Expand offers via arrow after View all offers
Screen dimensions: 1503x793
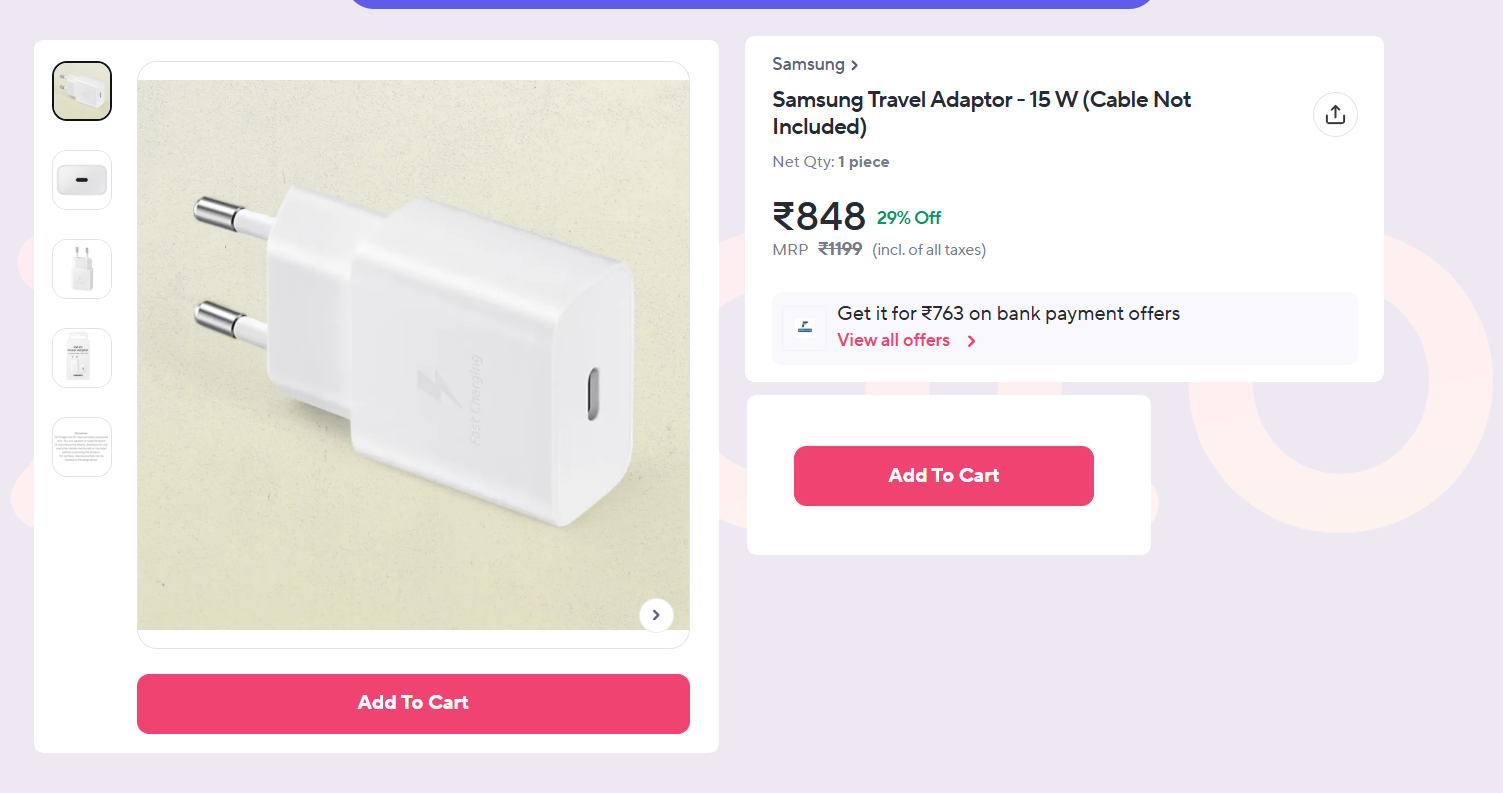971,341
